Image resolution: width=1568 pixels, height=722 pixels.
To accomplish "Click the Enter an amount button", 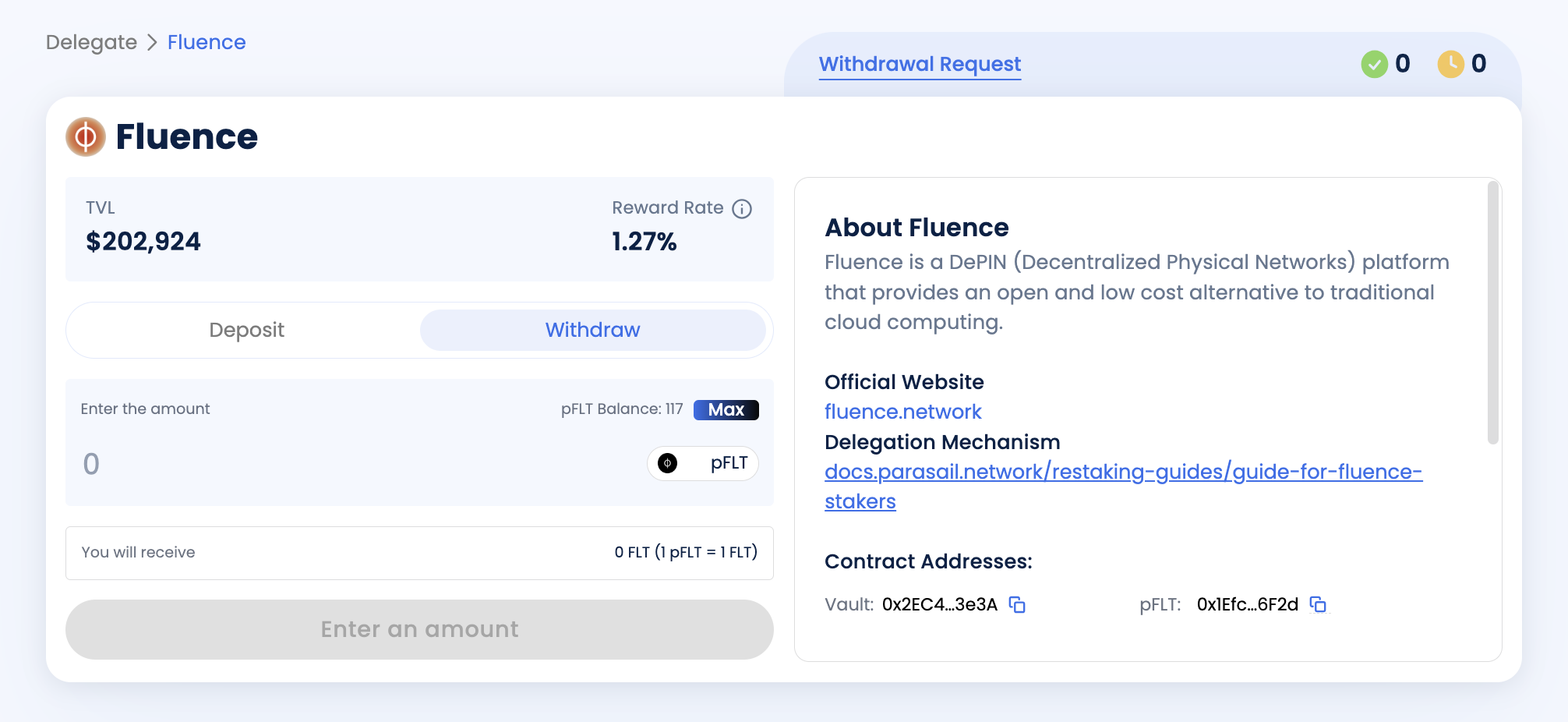I will (419, 629).
